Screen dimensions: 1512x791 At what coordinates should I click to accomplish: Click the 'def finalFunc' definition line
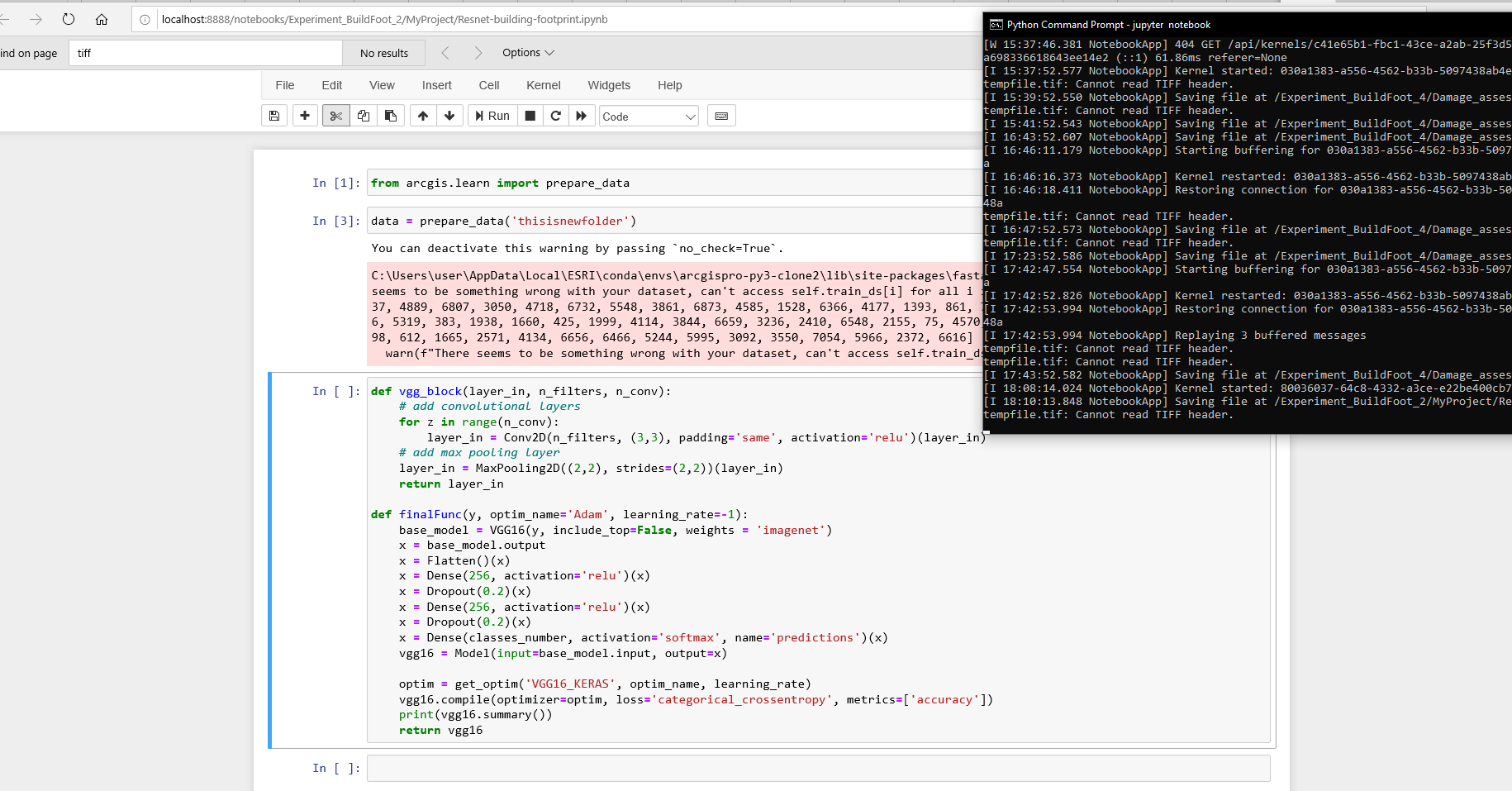click(559, 514)
